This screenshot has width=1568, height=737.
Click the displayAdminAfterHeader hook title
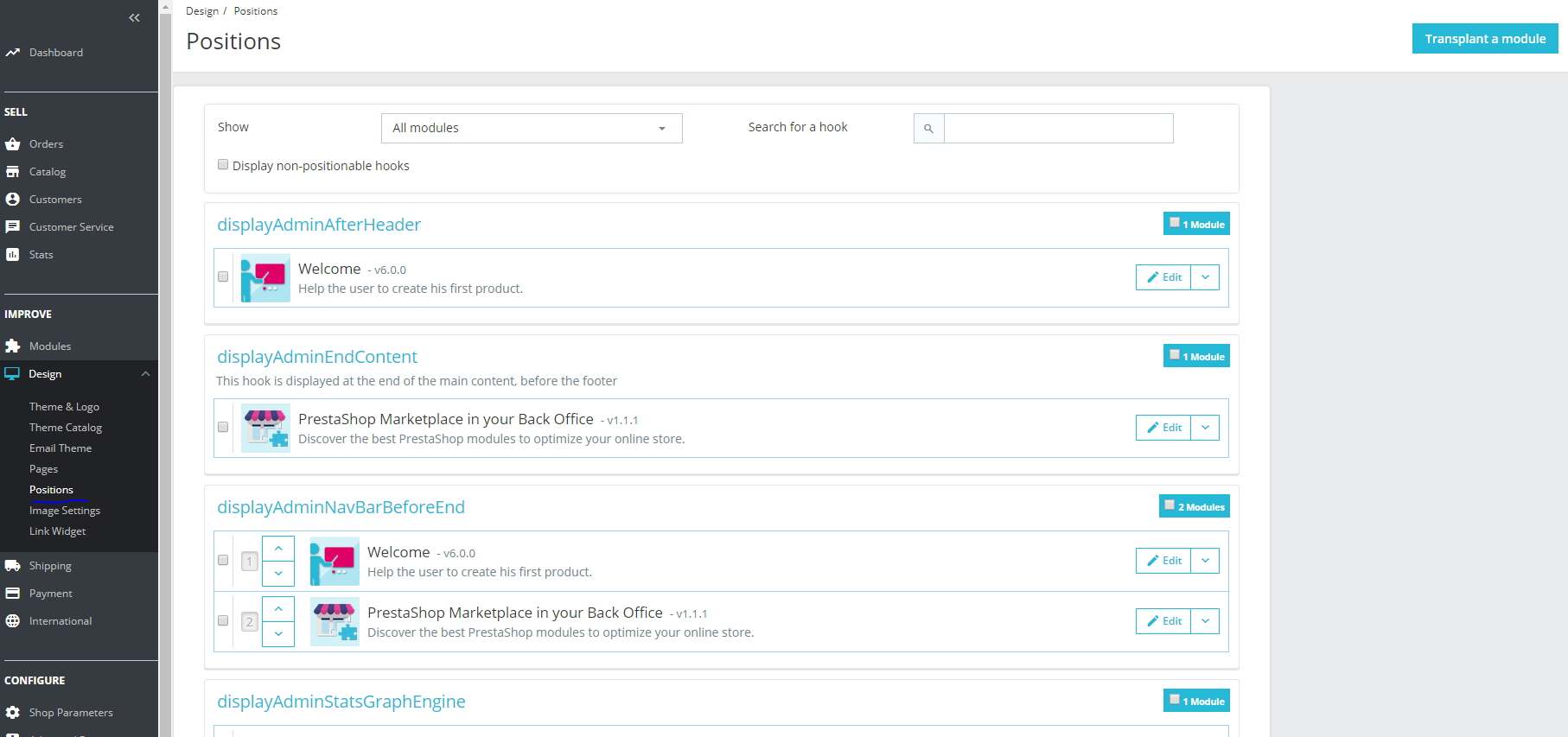[319, 225]
